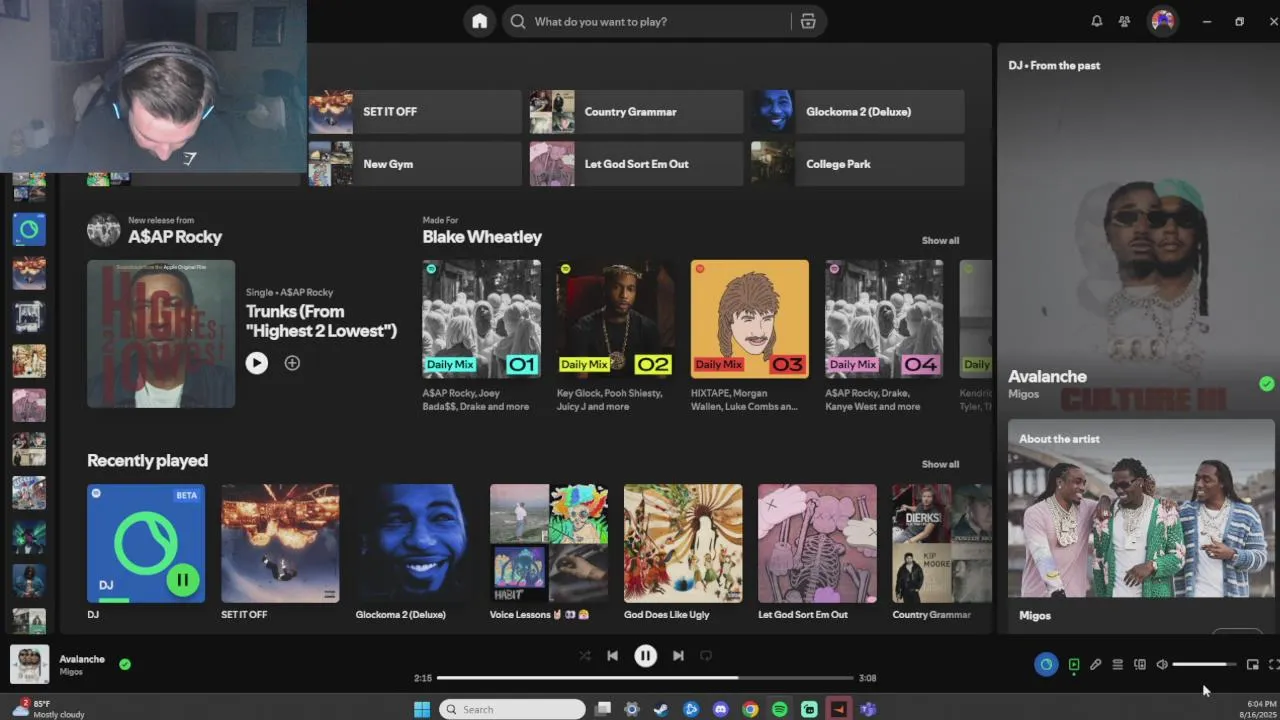Open "DJ • From the past" panel header
1280x720 pixels.
coord(1054,65)
